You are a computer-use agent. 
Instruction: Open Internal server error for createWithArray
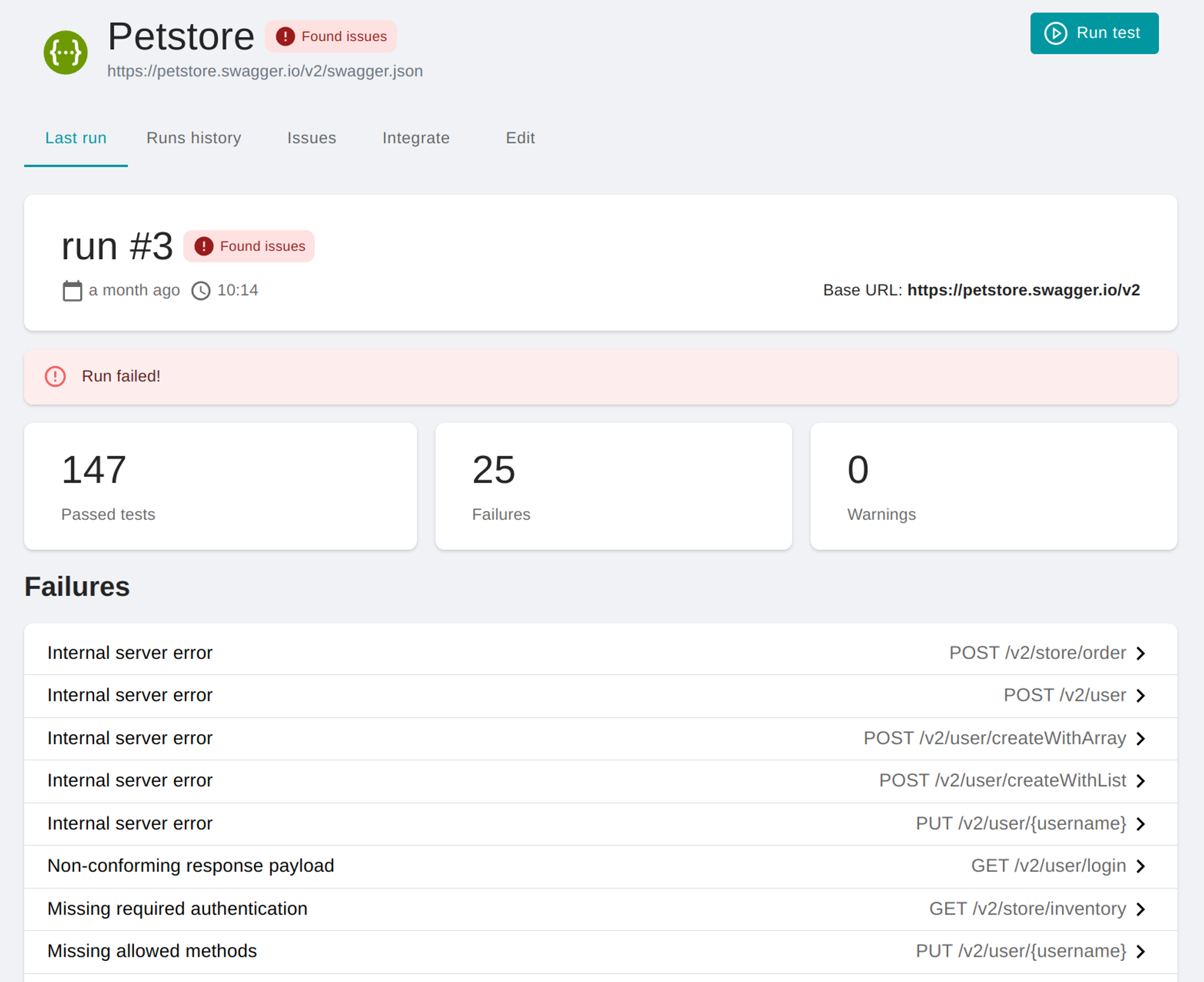click(129, 738)
